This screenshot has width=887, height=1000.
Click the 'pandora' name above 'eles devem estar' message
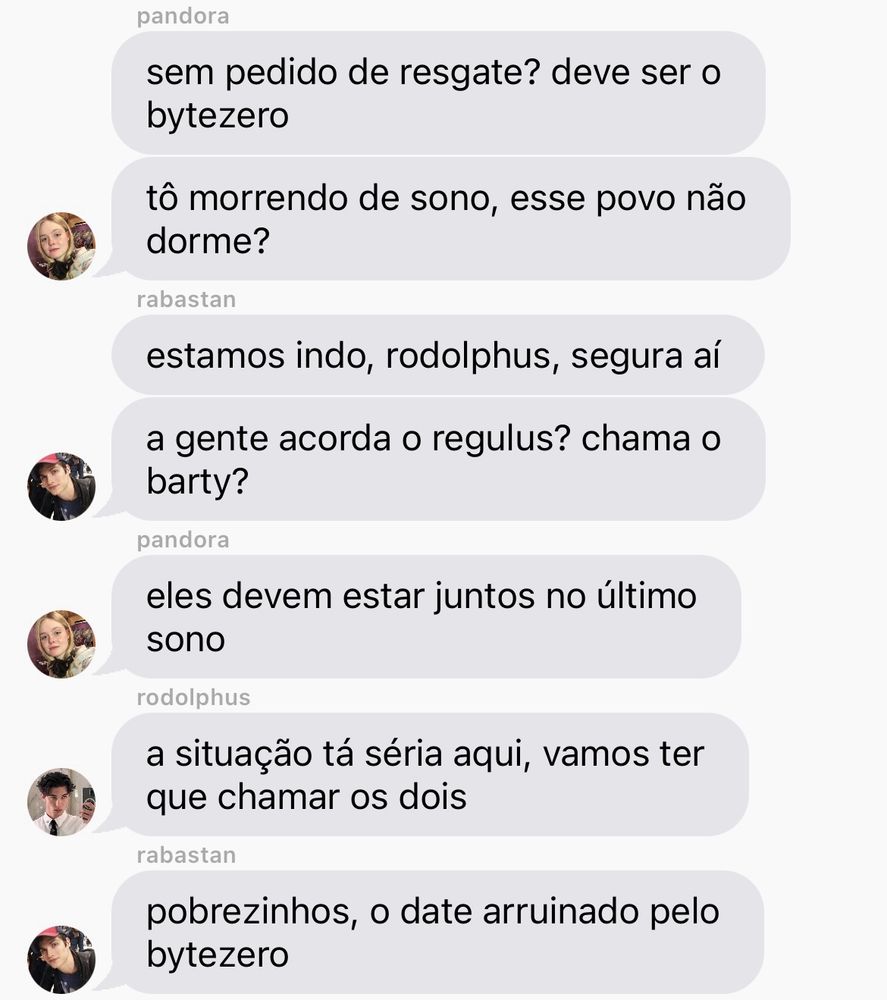183,540
